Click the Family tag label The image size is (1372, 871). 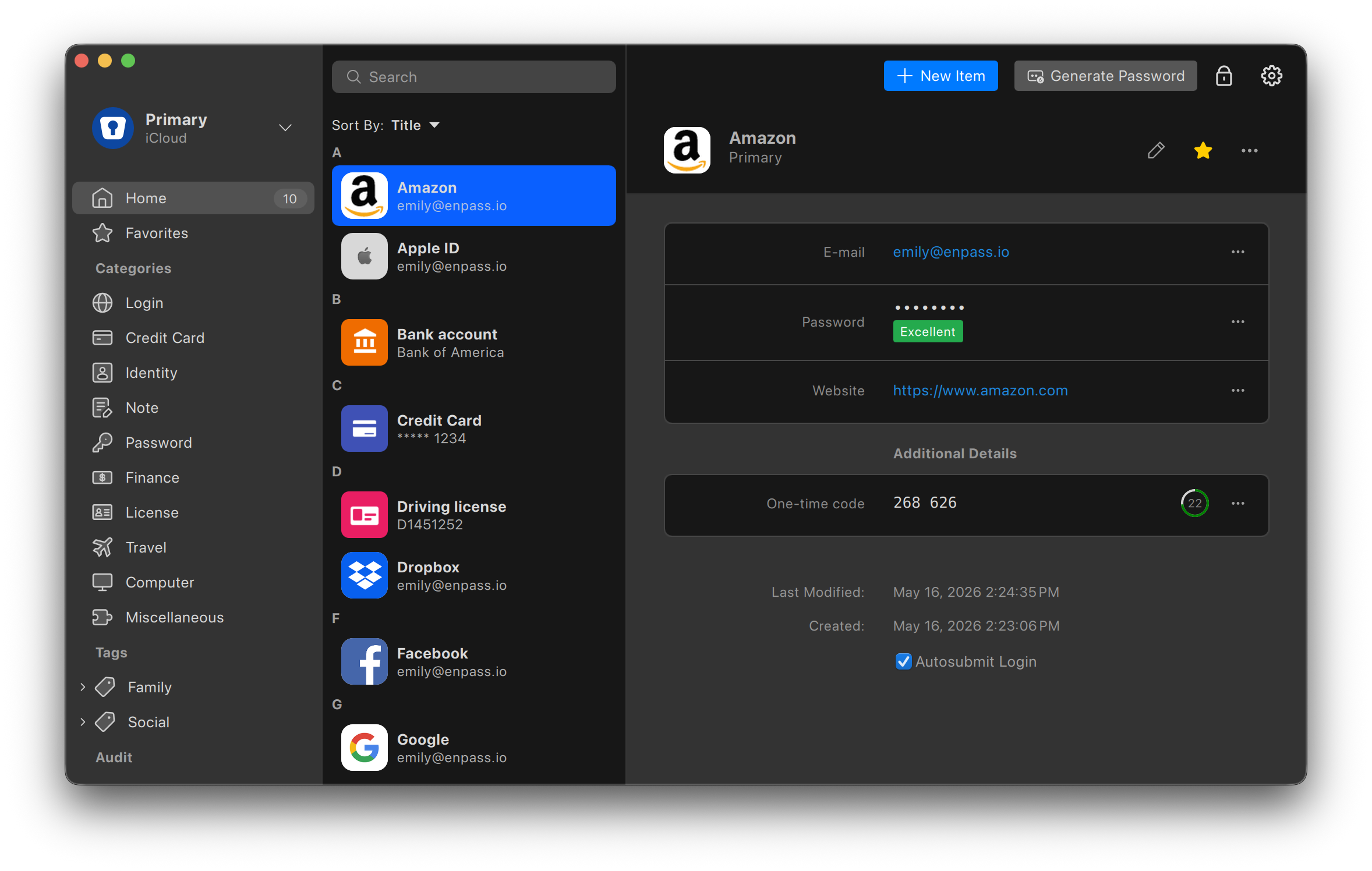[x=150, y=687]
